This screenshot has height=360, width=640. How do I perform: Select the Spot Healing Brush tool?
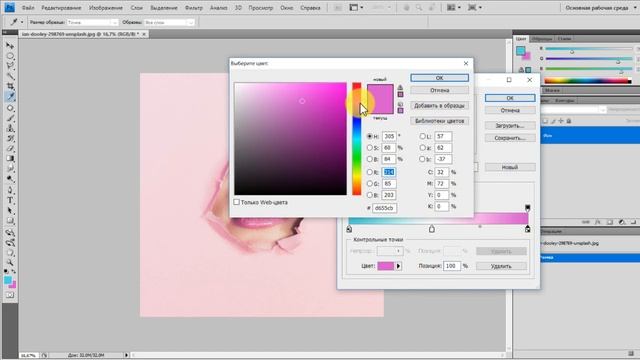pyautogui.click(x=10, y=108)
